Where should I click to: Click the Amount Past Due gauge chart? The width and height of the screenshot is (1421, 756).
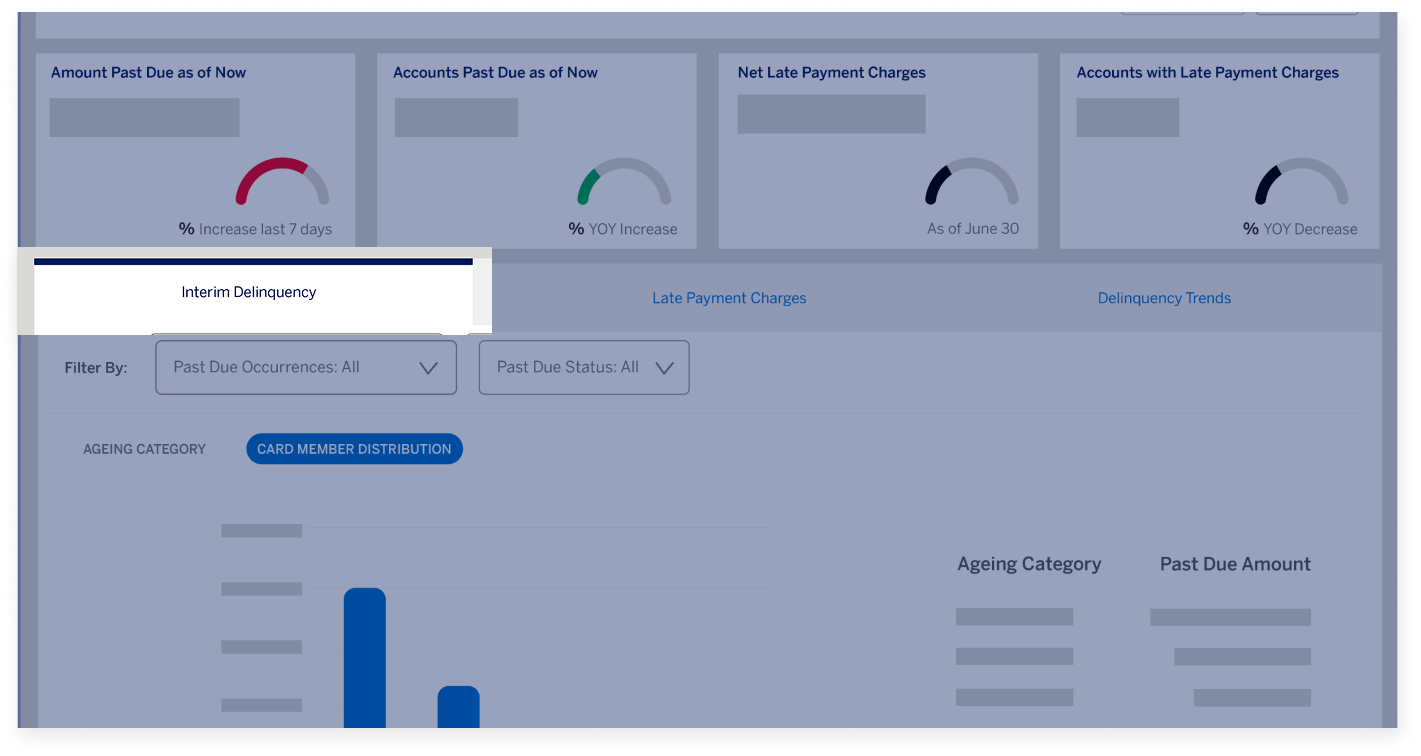click(x=281, y=185)
